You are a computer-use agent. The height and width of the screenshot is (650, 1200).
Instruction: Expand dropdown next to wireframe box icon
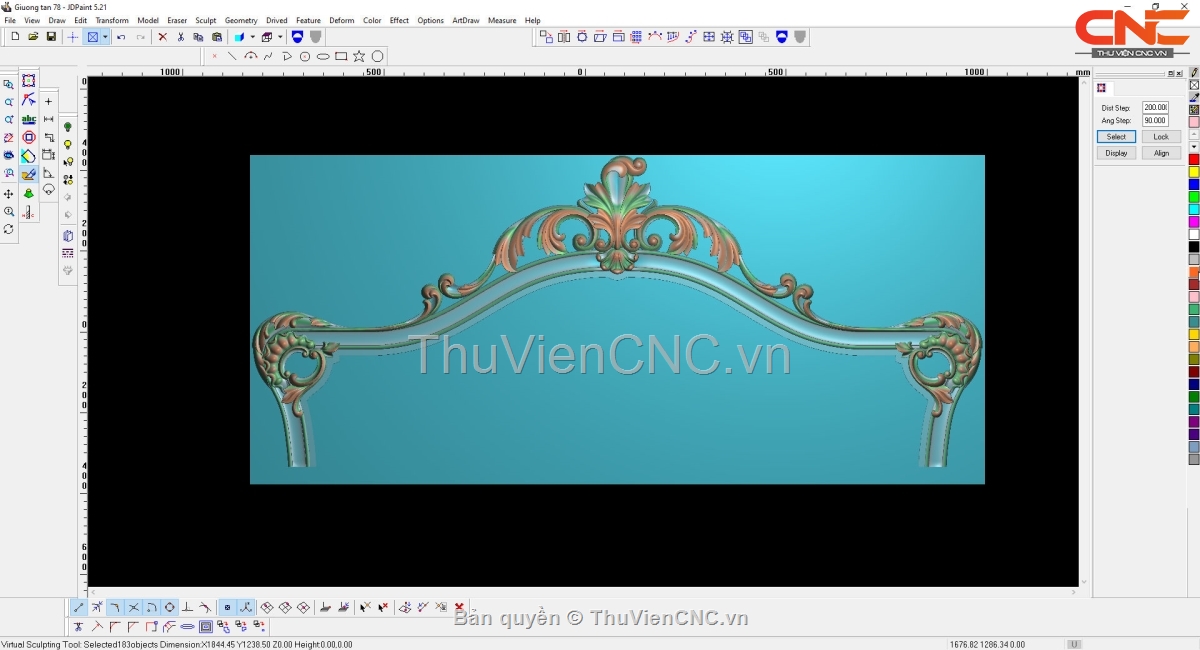(280, 37)
